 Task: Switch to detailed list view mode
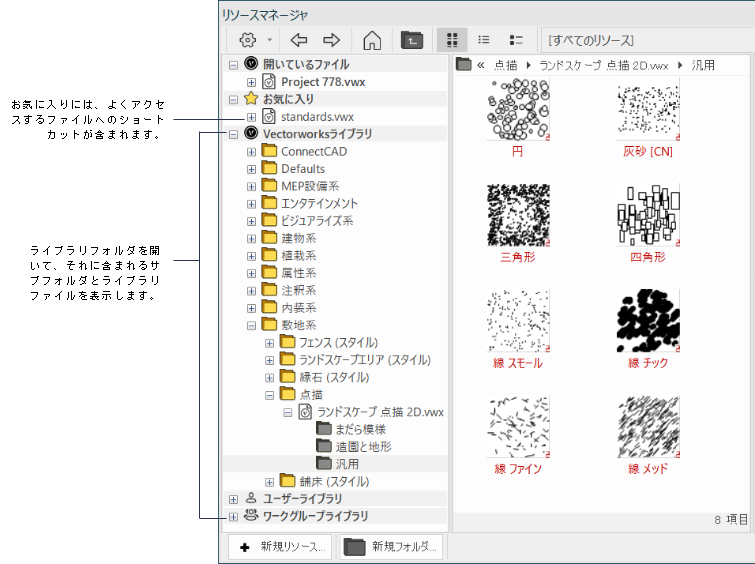tap(516, 40)
